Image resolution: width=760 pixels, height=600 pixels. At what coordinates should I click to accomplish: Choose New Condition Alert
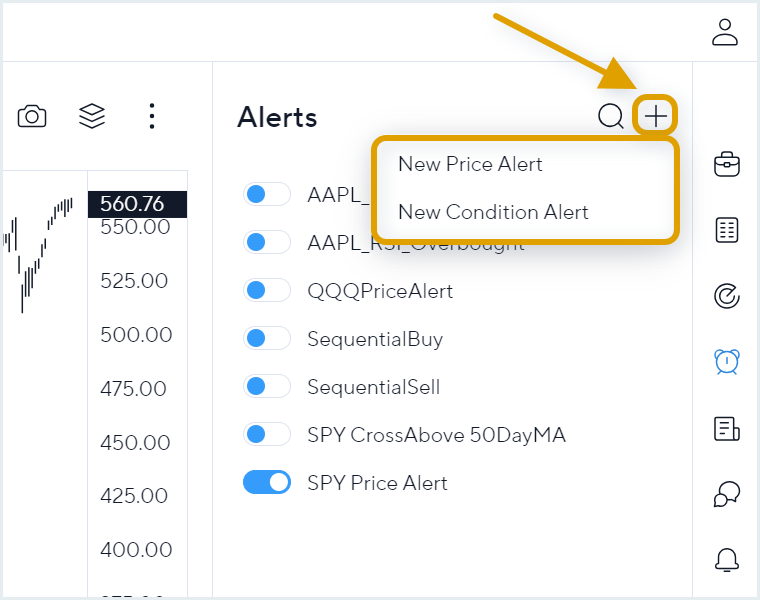click(x=493, y=212)
